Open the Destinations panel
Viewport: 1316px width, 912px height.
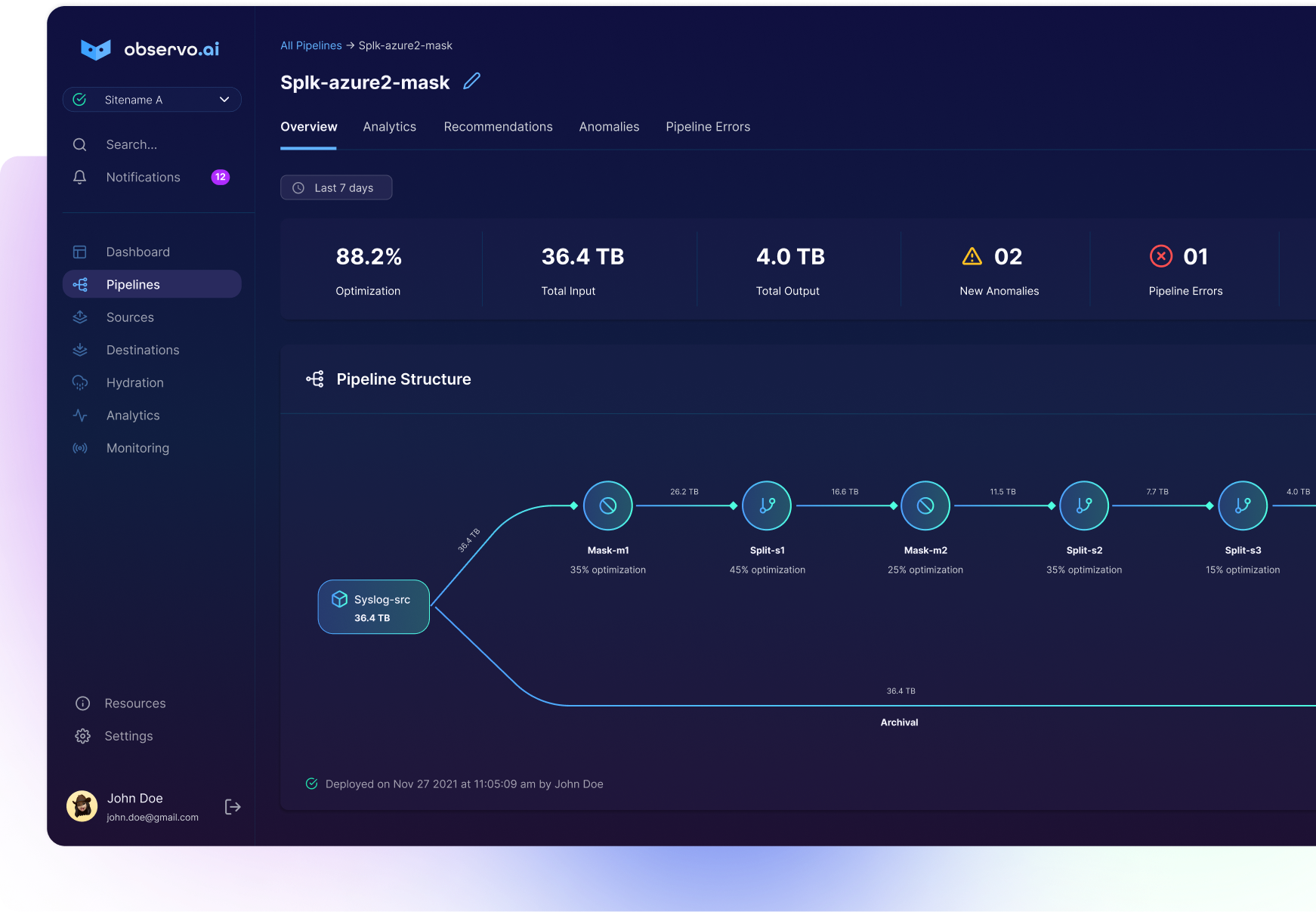point(143,350)
